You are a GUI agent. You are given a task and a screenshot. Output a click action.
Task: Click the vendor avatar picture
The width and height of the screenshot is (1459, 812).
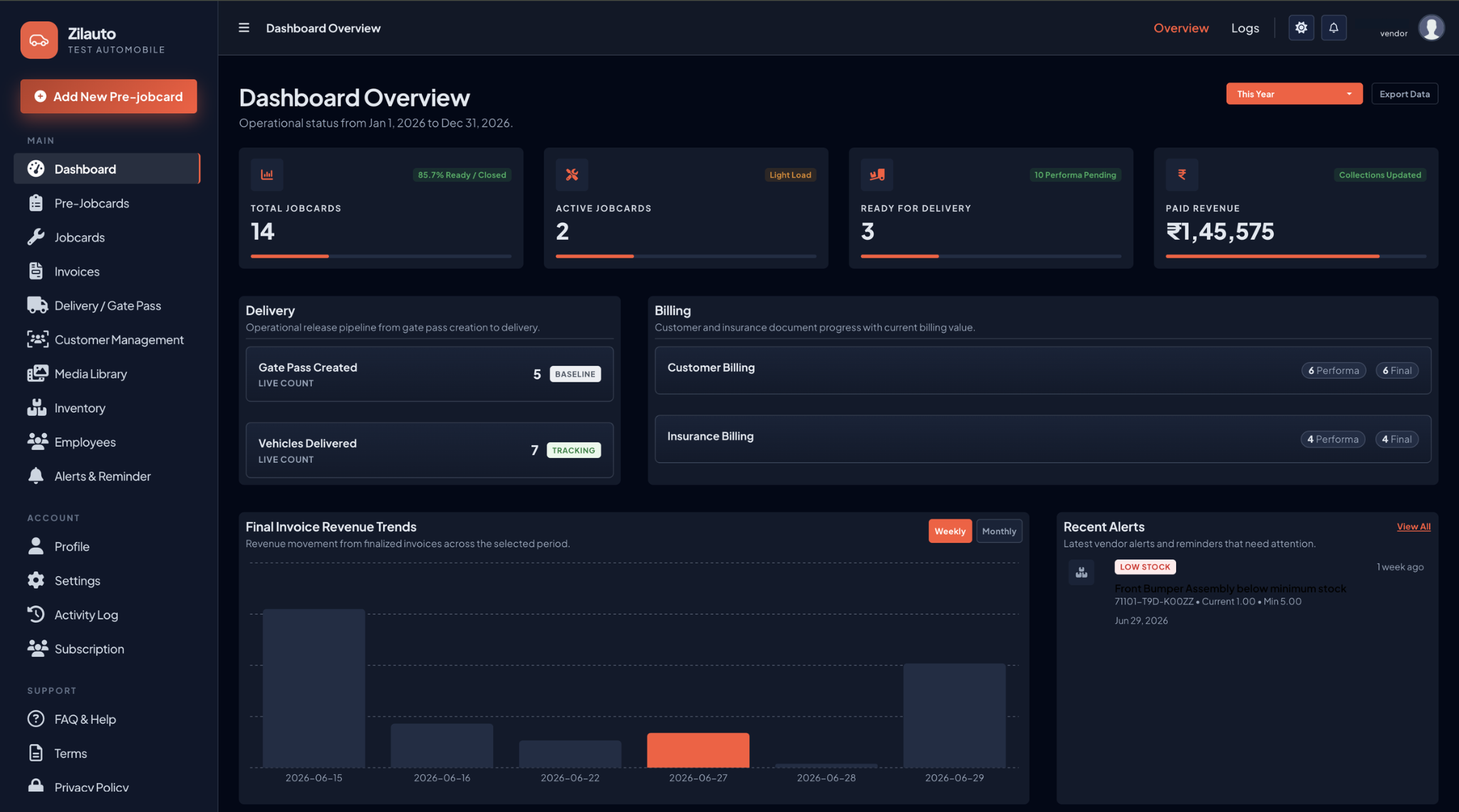point(1431,28)
